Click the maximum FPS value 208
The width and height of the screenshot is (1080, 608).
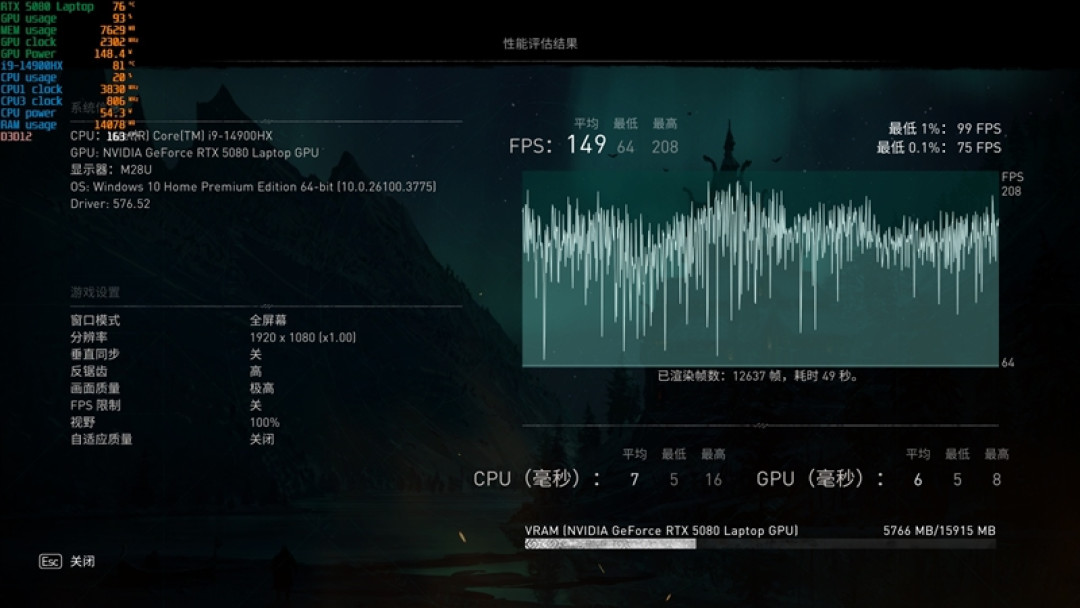(665, 147)
